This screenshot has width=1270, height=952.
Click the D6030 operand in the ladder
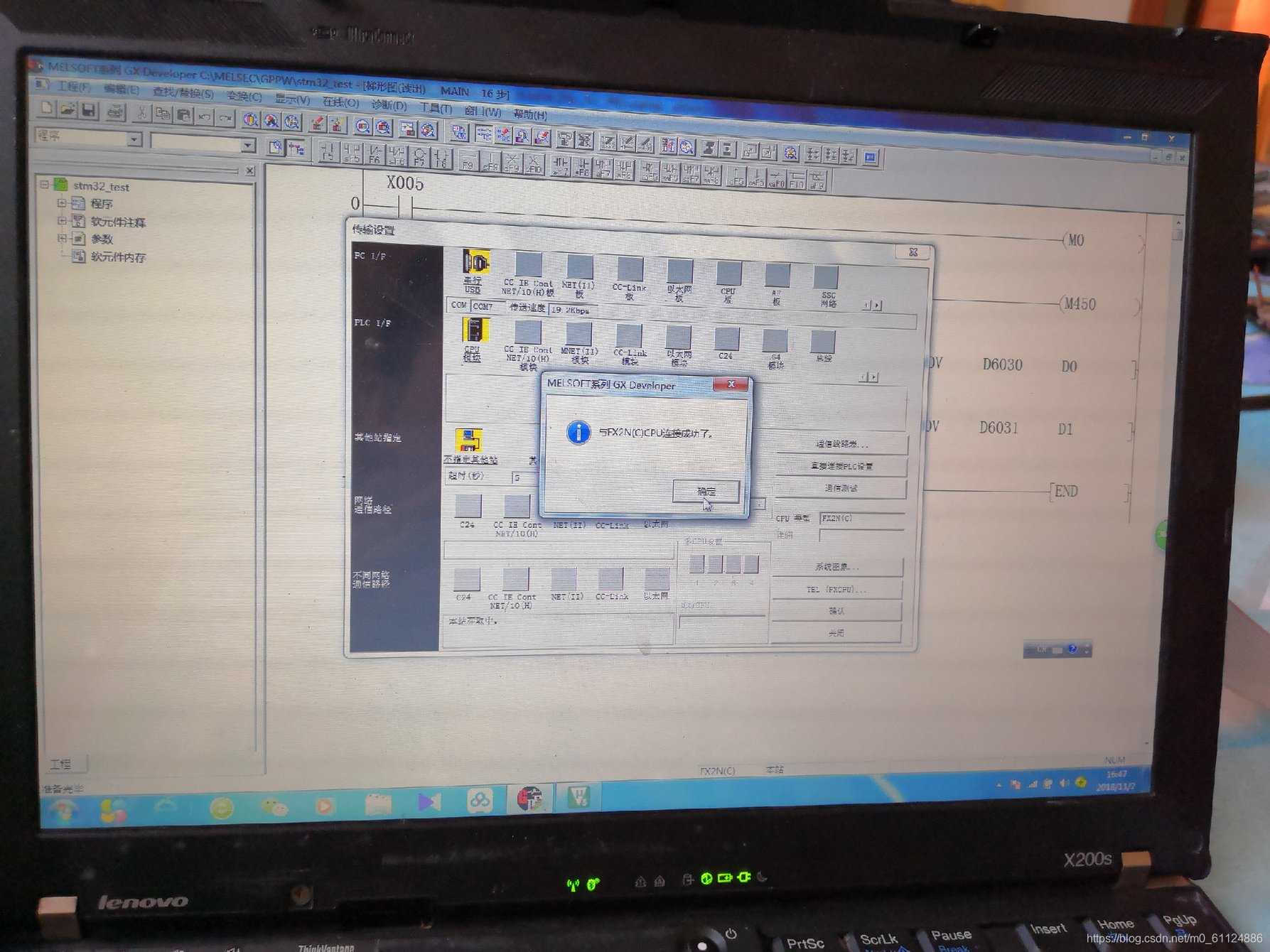pos(1002,364)
